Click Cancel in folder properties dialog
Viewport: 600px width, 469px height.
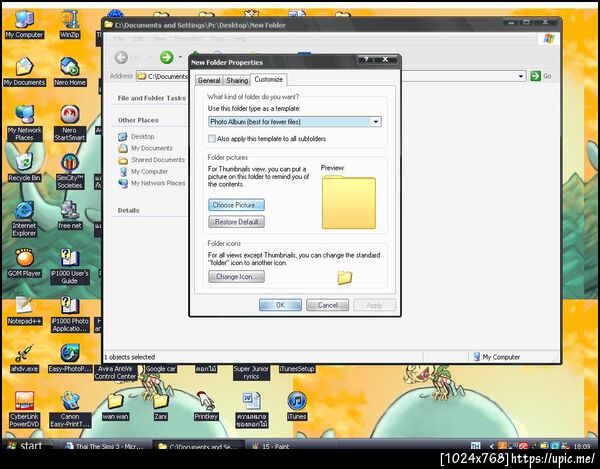(327, 305)
